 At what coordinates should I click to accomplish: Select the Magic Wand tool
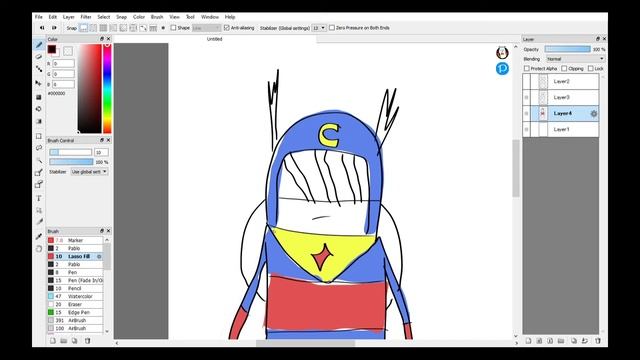tap(39, 160)
